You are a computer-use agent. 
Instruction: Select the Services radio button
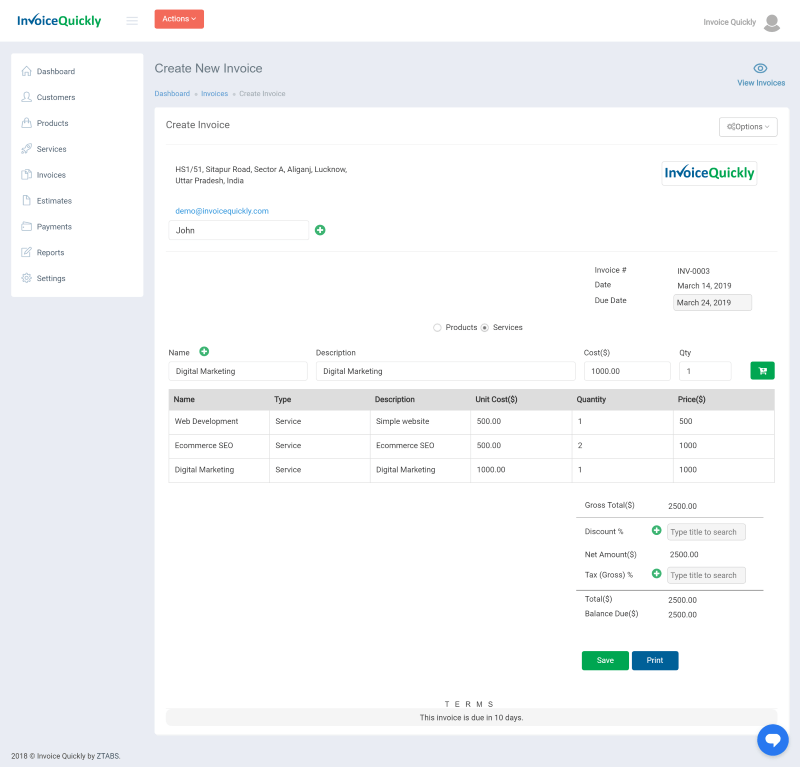[485, 328]
